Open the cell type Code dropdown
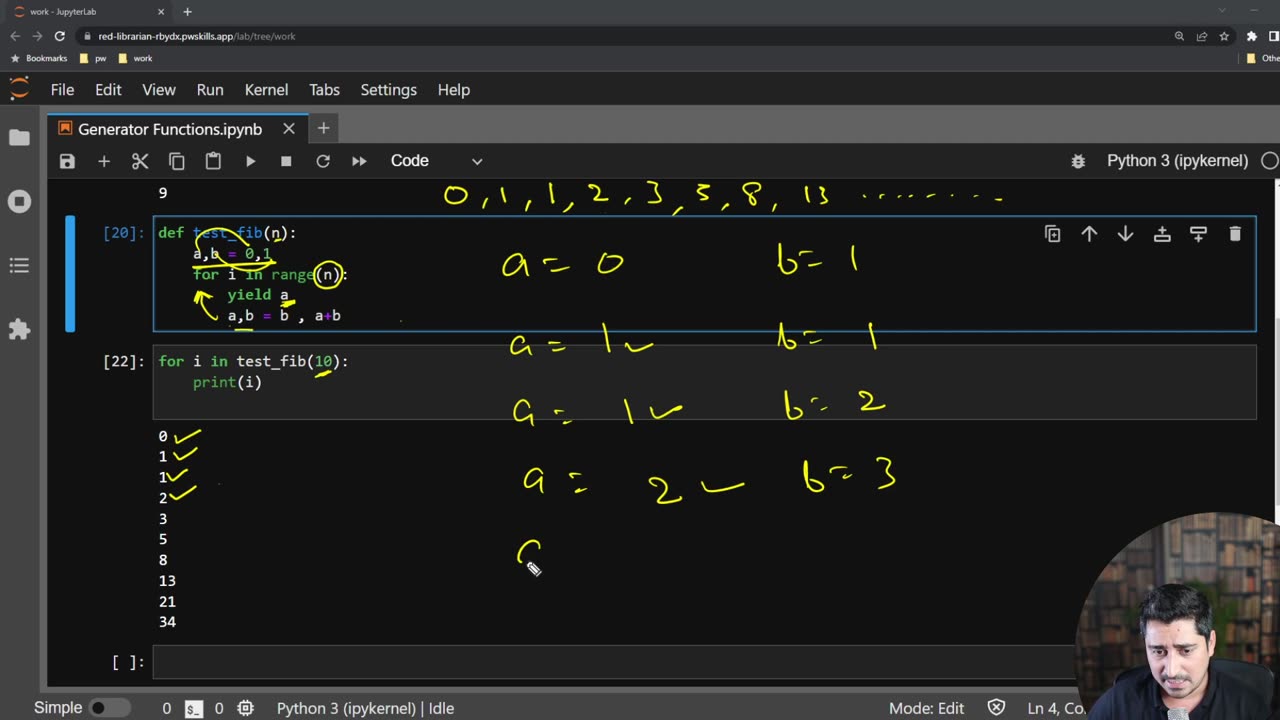1280x720 pixels. 436,161
